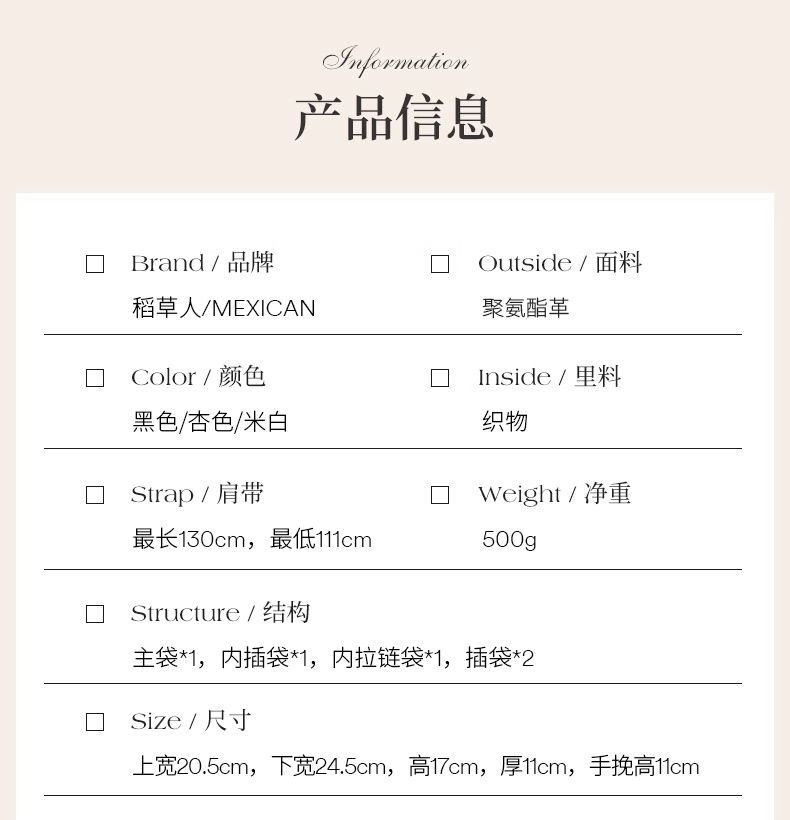The image size is (790, 820).
Task: Select the brand name 稻草人/MEXICAN
Action: coord(224,308)
